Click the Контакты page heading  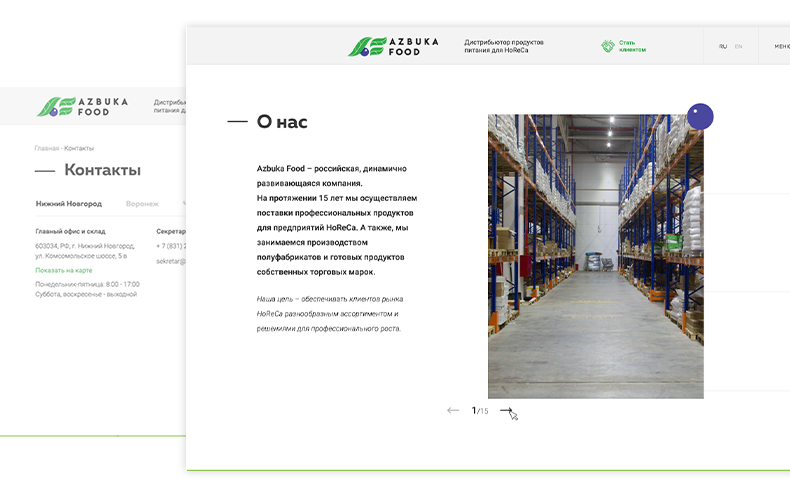[102, 170]
